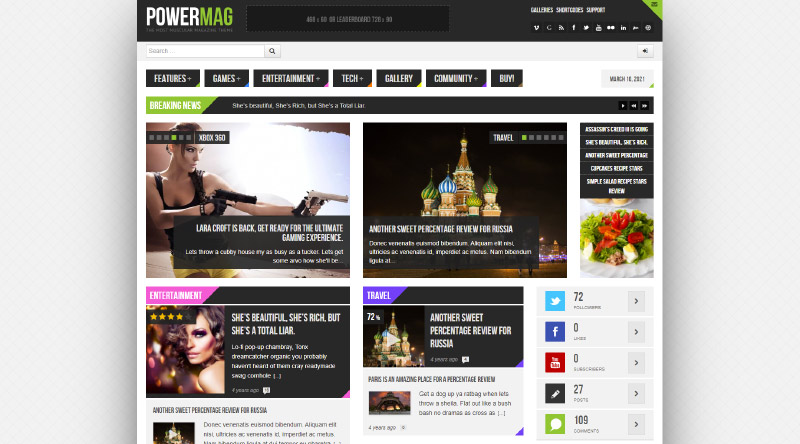This screenshot has height=444, width=800.
Task: Open the Vimeo icon in header
Action: click(536, 28)
